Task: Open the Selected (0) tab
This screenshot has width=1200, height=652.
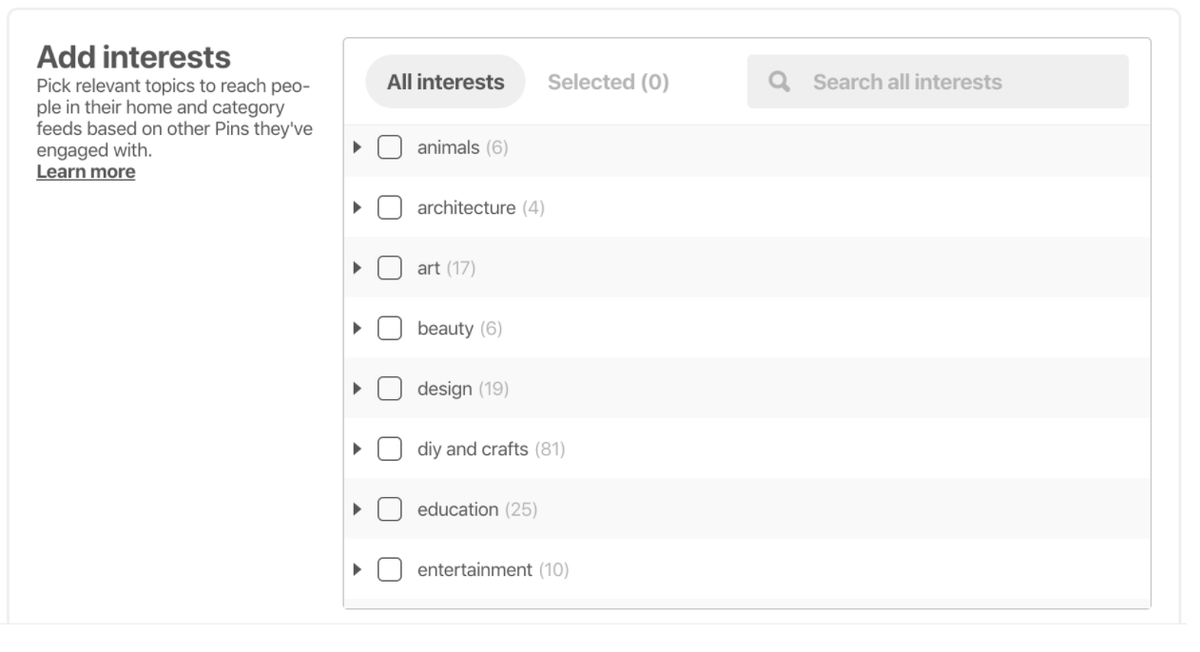Action: tap(608, 82)
